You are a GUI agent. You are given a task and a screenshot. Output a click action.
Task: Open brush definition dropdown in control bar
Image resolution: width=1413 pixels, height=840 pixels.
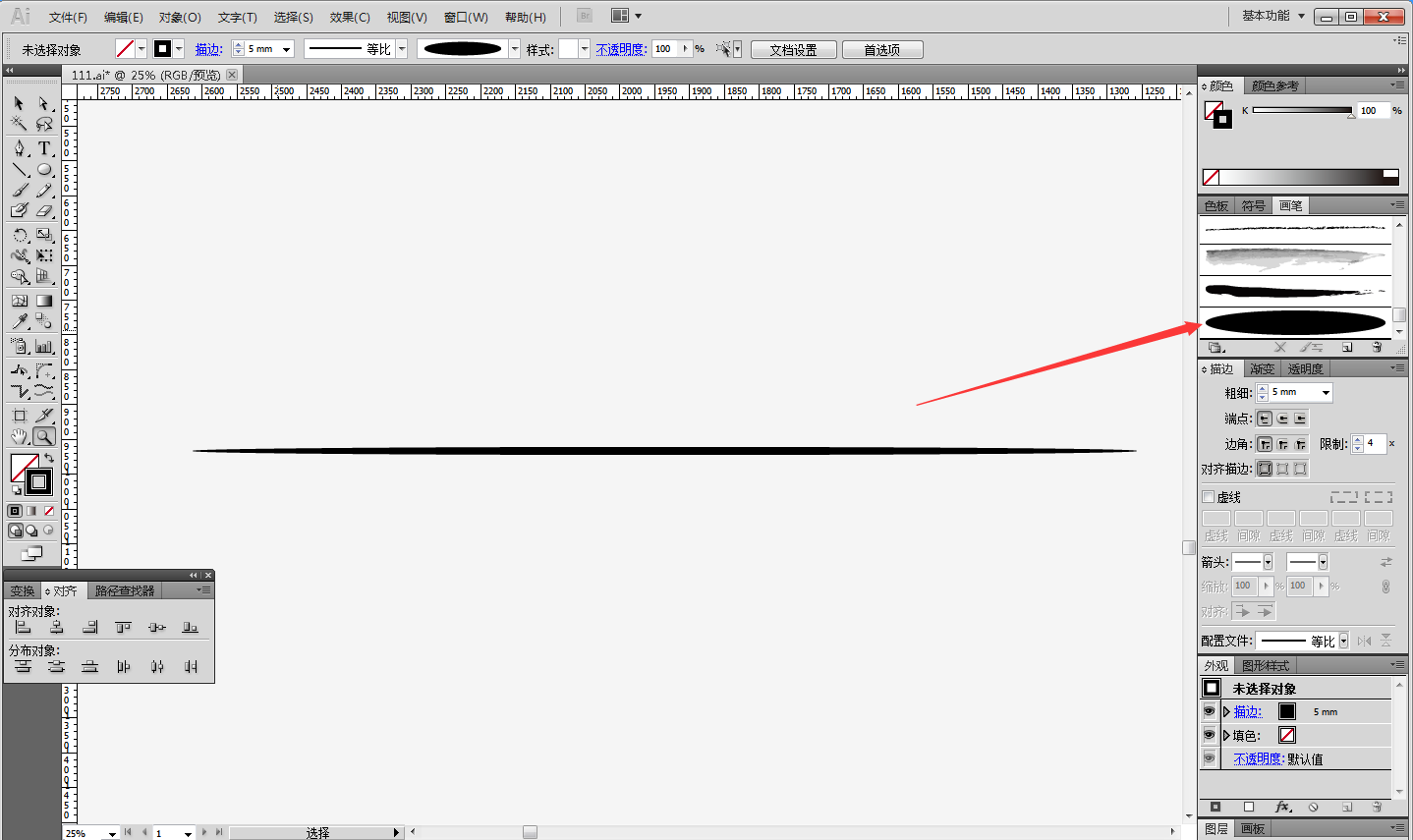coord(514,49)
